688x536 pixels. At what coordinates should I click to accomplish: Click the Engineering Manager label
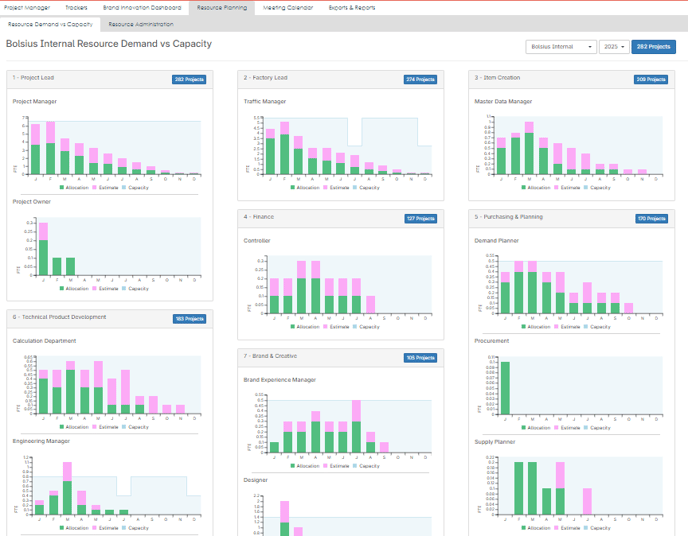pos(41,441)
